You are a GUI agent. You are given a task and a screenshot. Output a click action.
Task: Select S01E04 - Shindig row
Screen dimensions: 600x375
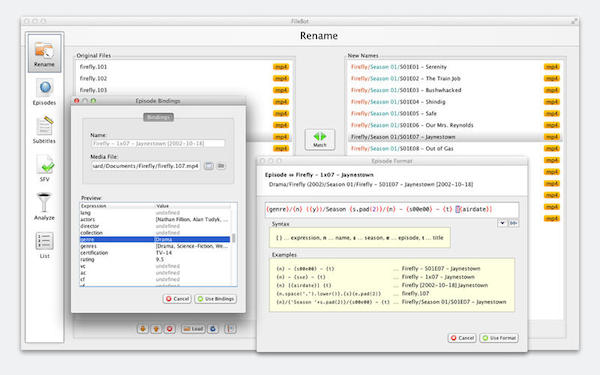click(455, 102)
